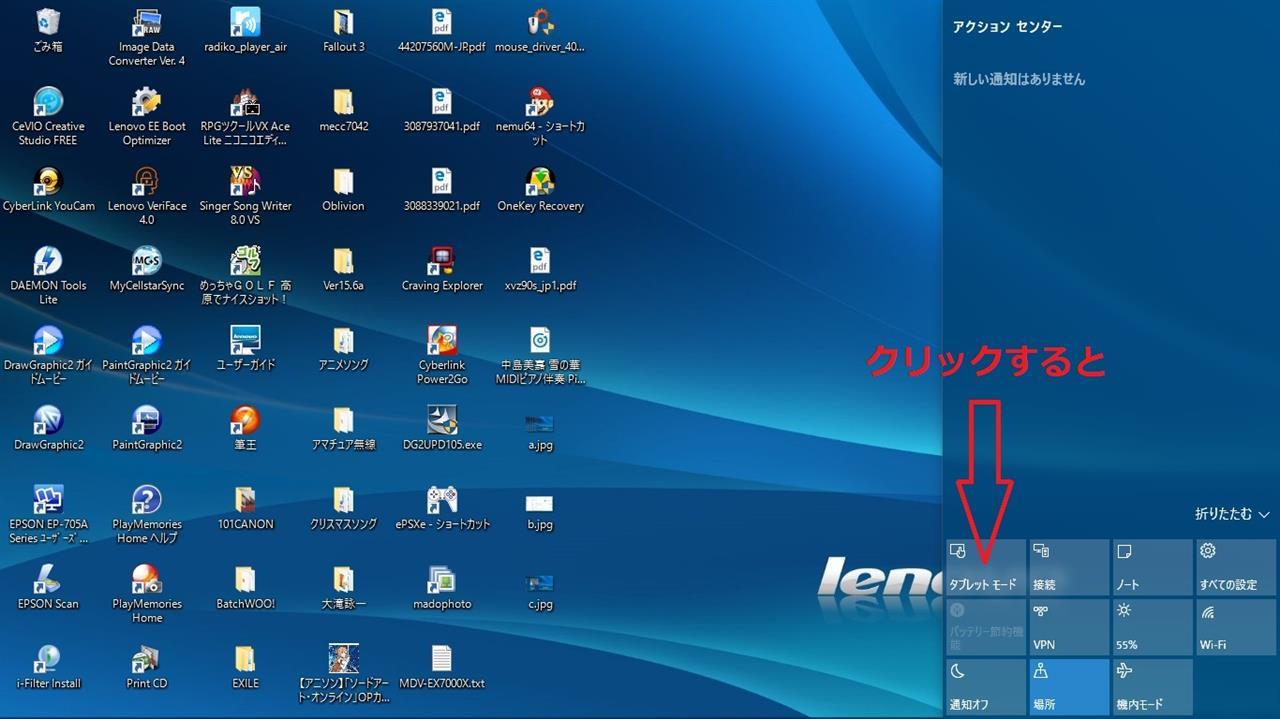Open the ノート quick action tile
This screenshot has width=1280, height=719.
(x=1153, y=567)
